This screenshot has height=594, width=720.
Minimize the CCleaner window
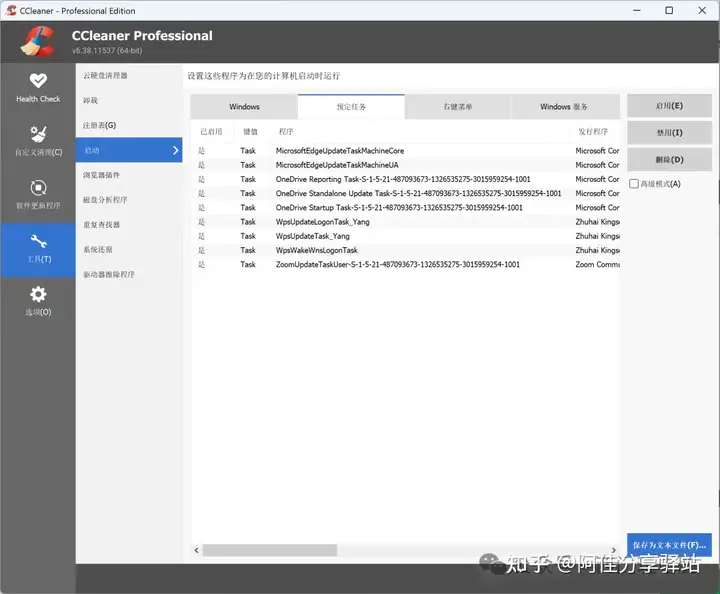[636, 10]
